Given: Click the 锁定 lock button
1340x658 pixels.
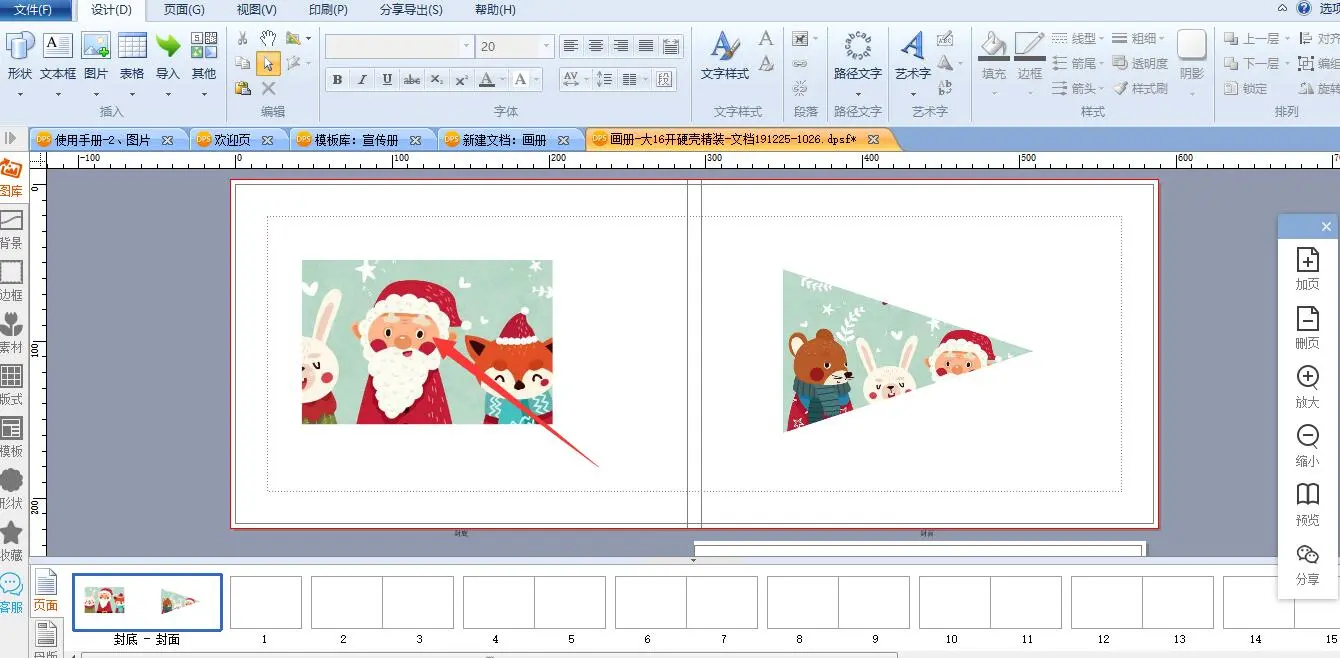Looking at the screenshot, I should tap(1246, 88).
